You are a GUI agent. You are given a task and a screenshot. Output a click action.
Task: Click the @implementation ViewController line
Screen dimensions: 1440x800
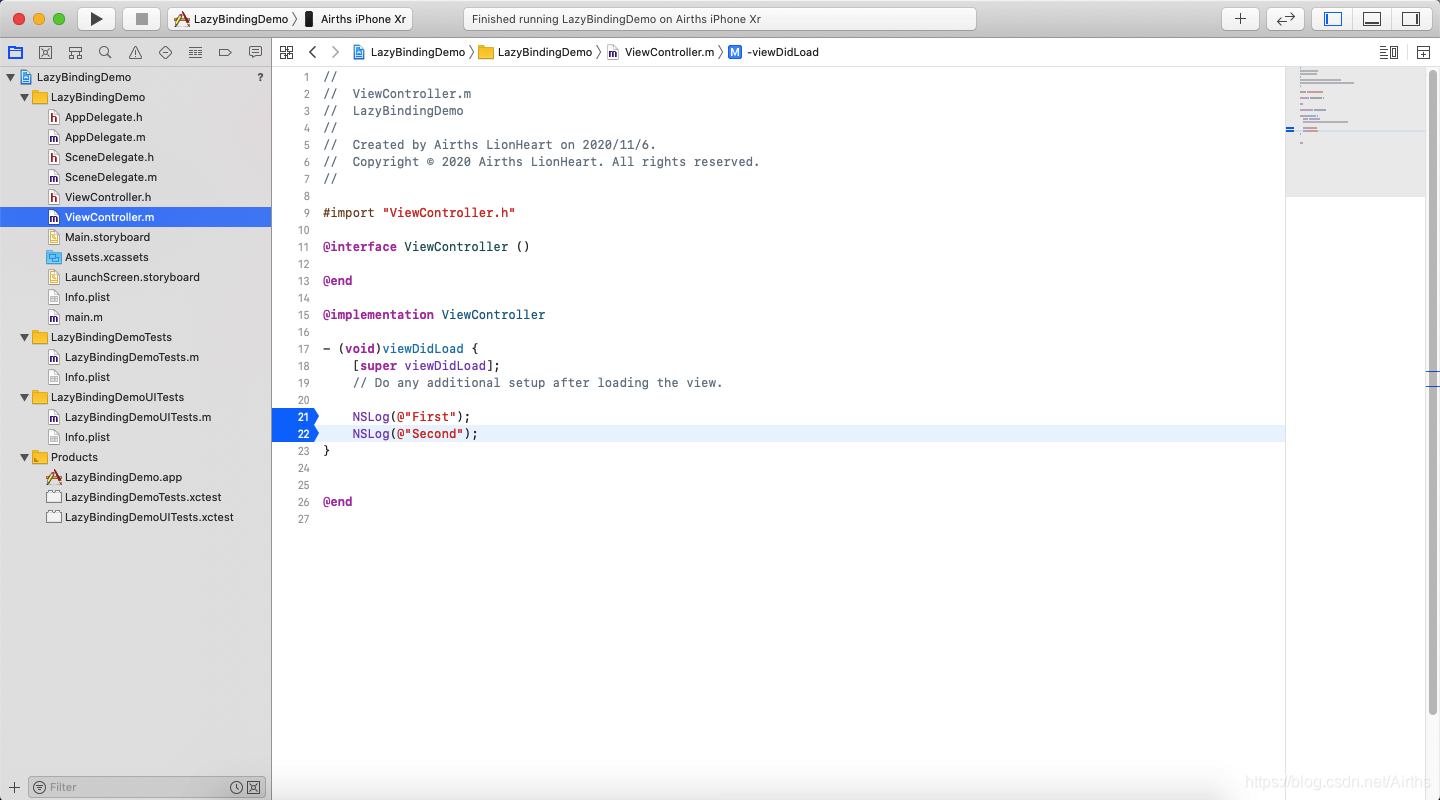click(434, 315)
